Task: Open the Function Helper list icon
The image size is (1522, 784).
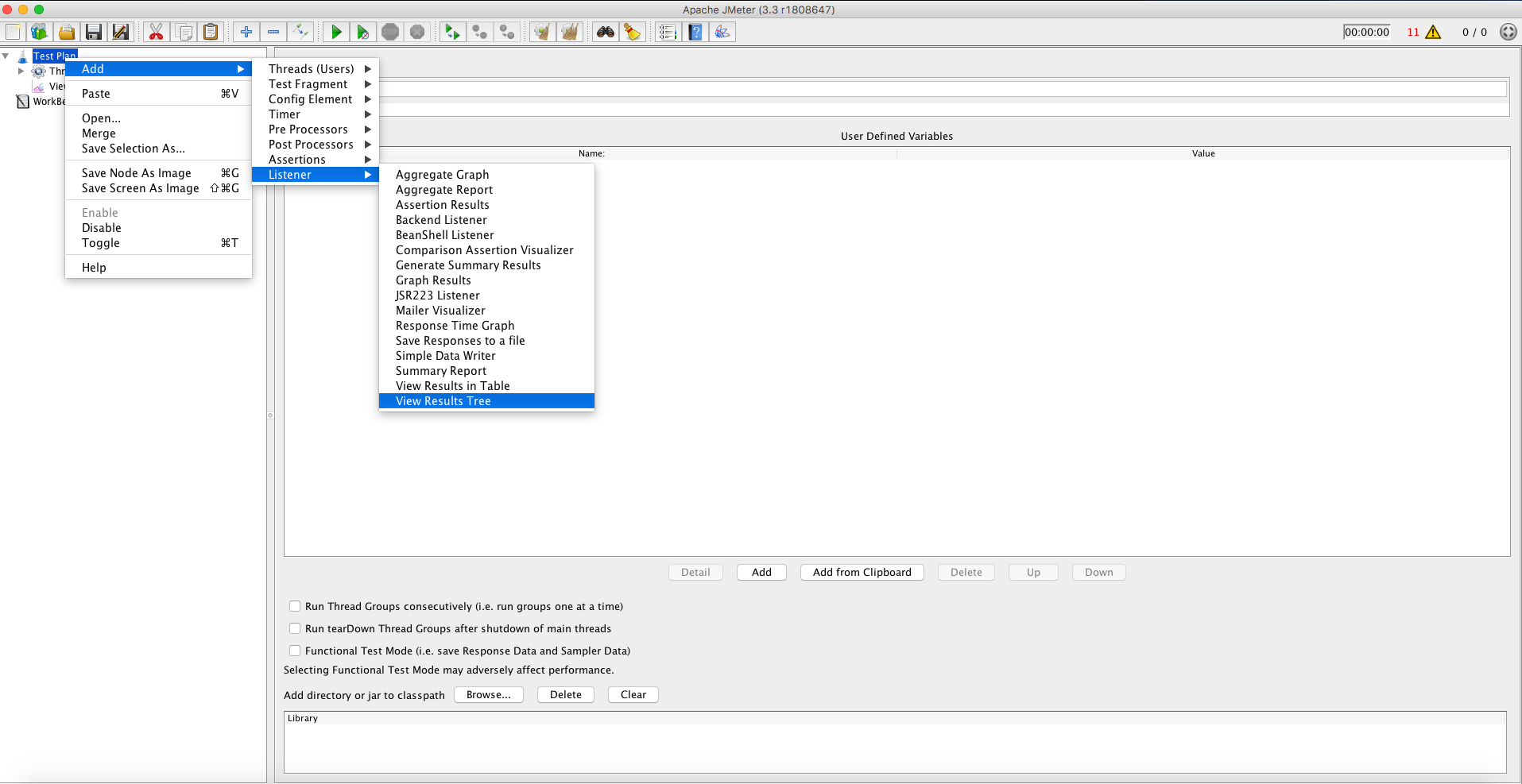Action: coord(668,32)
